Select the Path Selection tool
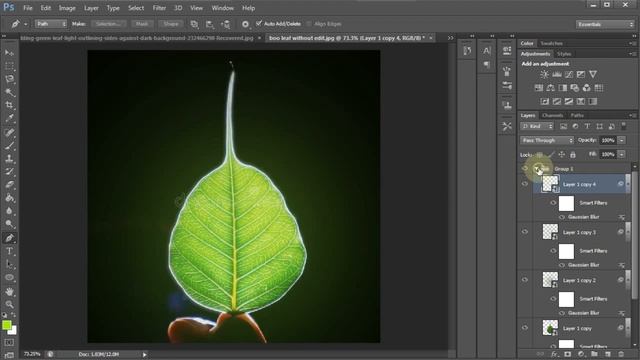This screenshot has height=360, width=640. tap(9, 264)
